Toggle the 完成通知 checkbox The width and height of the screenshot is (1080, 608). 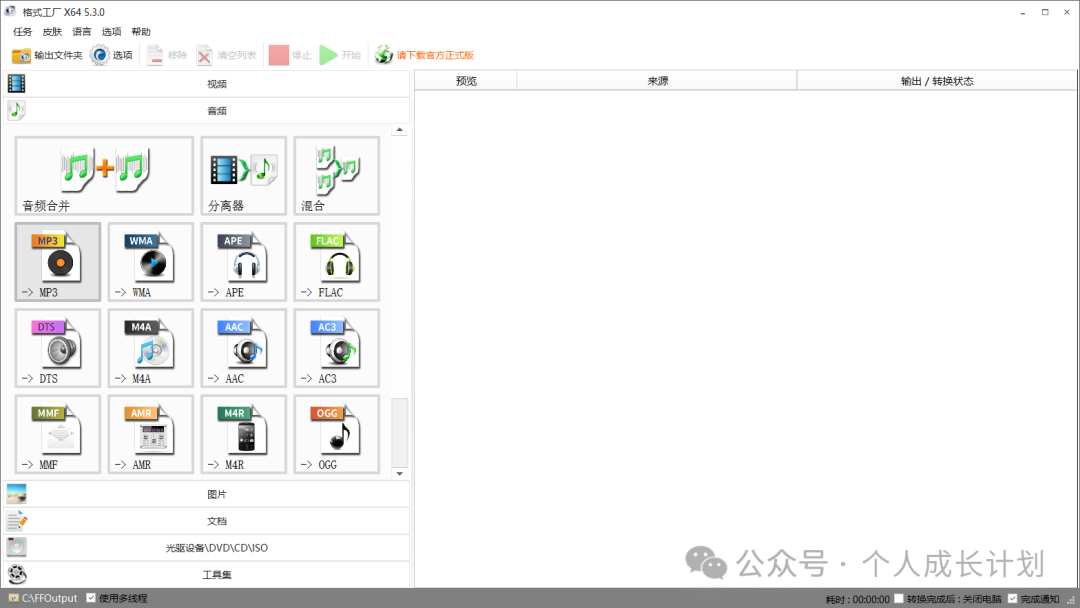pyautogui.click(x=1012, y=598)
